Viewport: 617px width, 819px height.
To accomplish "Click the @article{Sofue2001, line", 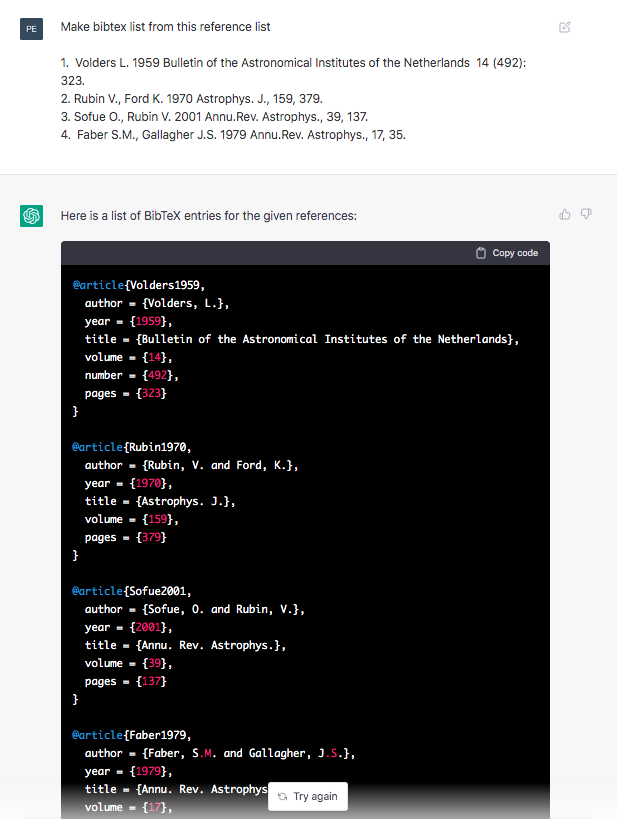I will click(132, 591).
